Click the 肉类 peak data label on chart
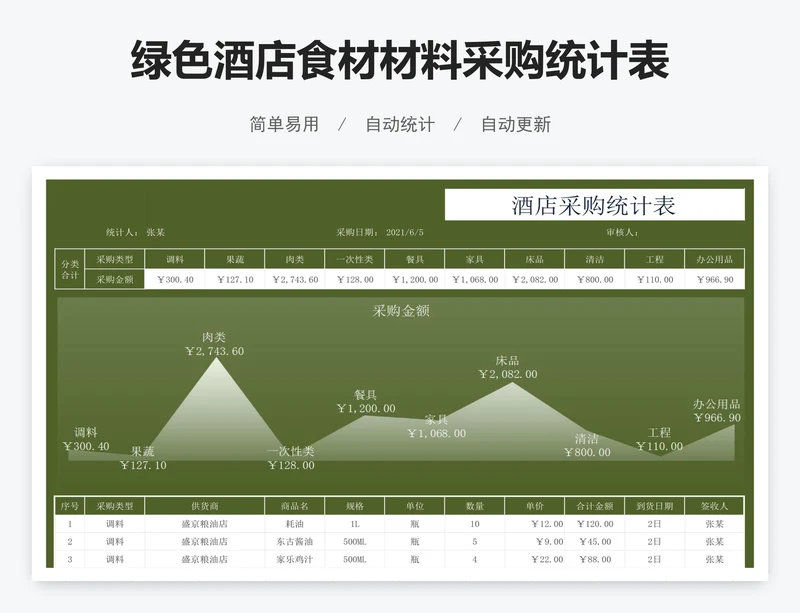 pyautogui.click(x=214, y=344)
